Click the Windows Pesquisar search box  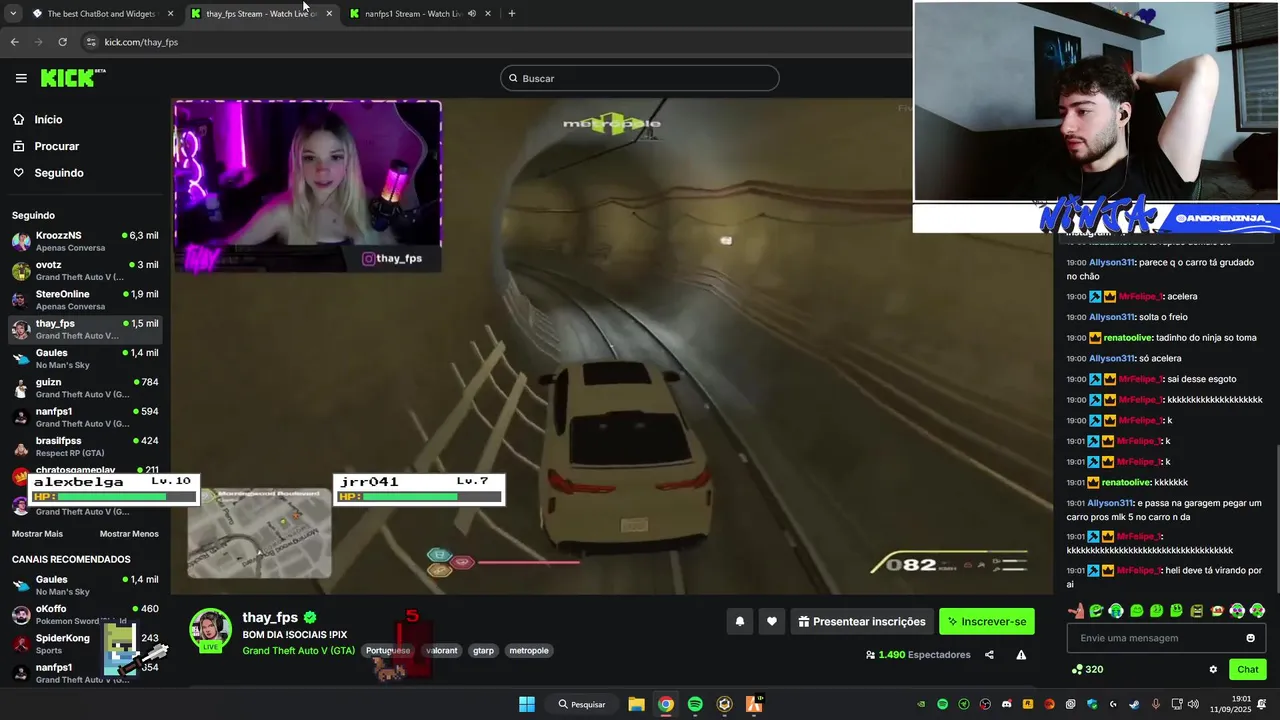583,704
